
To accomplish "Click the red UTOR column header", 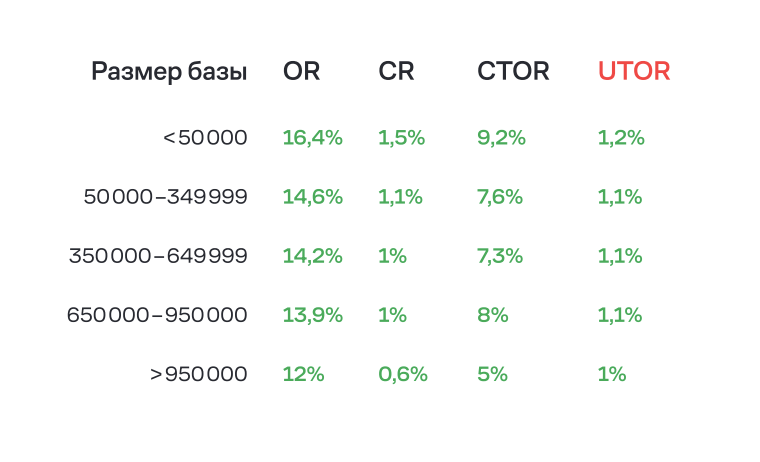I will tap(634, 72).
